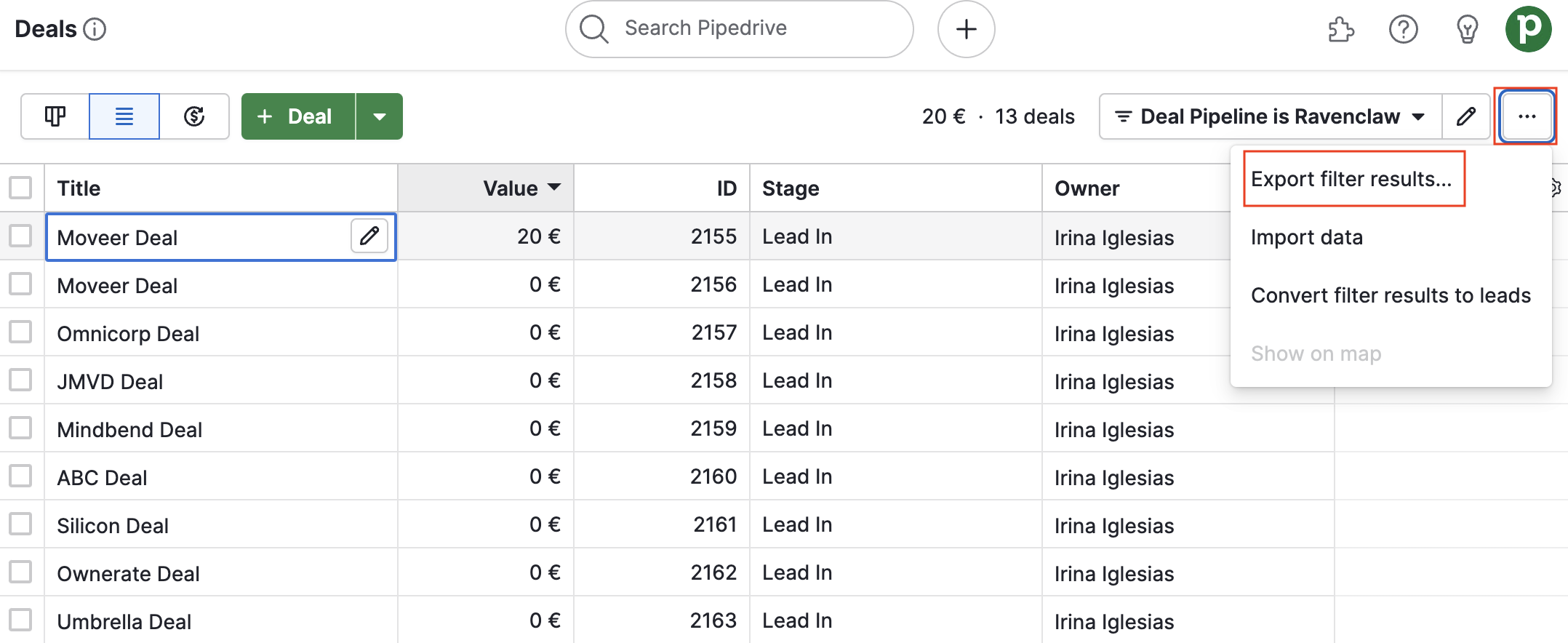Check the box for deal ID 2155

20,236
